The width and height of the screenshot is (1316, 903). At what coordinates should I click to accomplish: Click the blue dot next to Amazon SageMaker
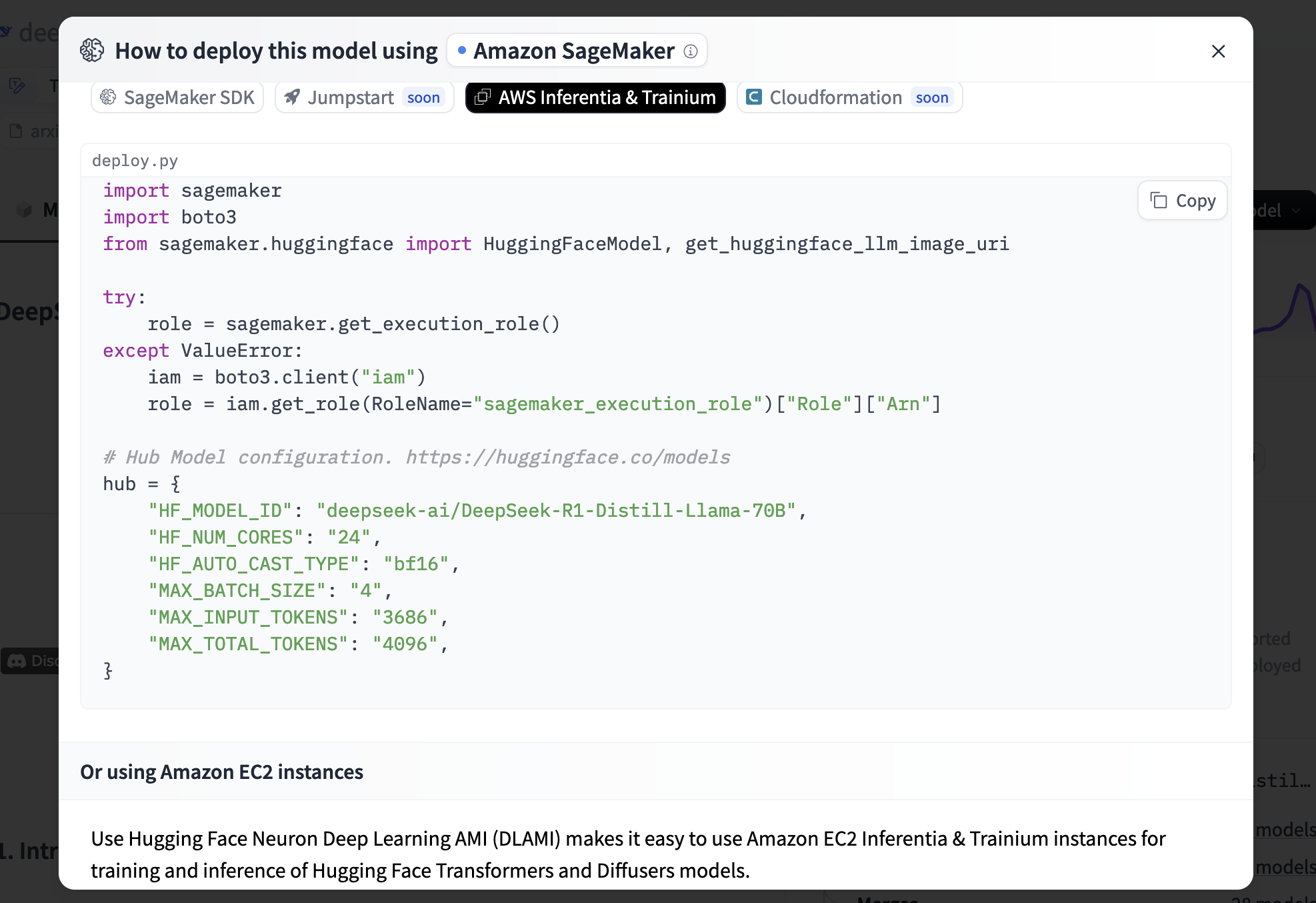[461, 51]
